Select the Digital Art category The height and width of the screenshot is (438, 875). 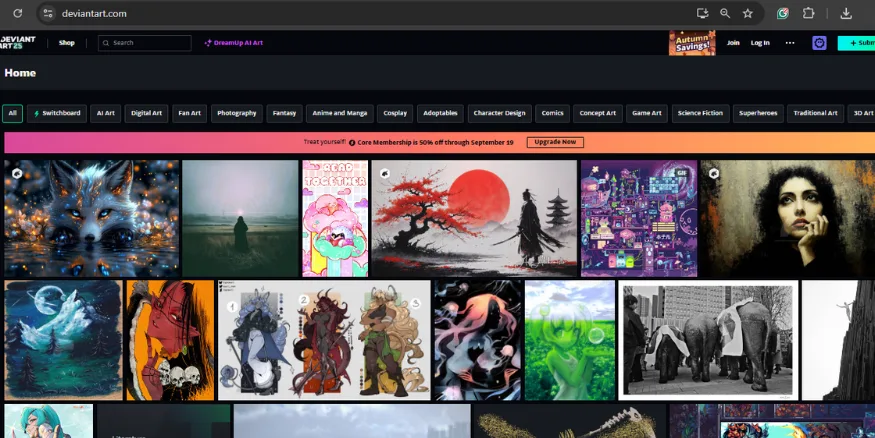[146, 113]
